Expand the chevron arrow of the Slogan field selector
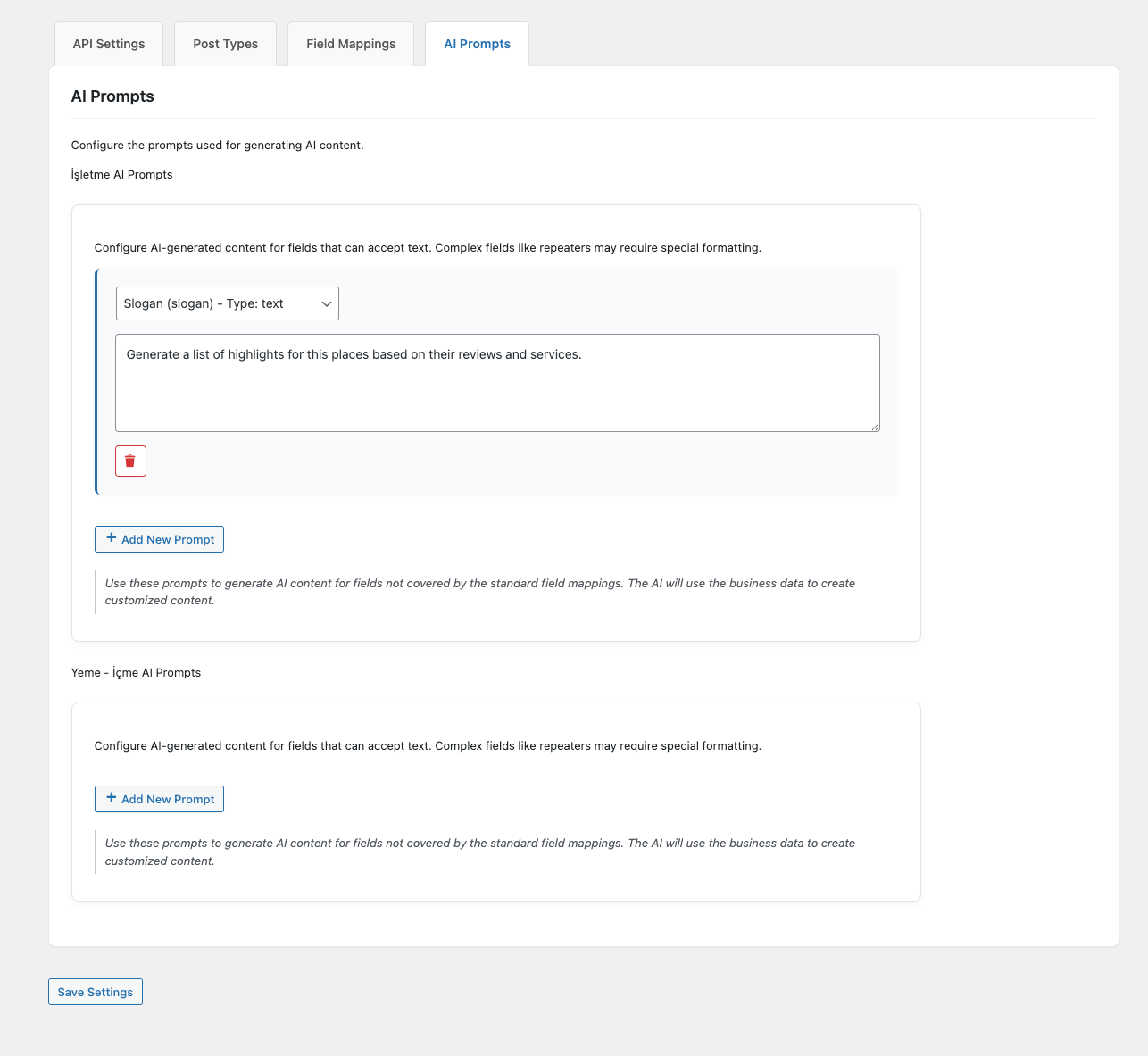This screenshot has height=1056, width=1148. [327, 304]
